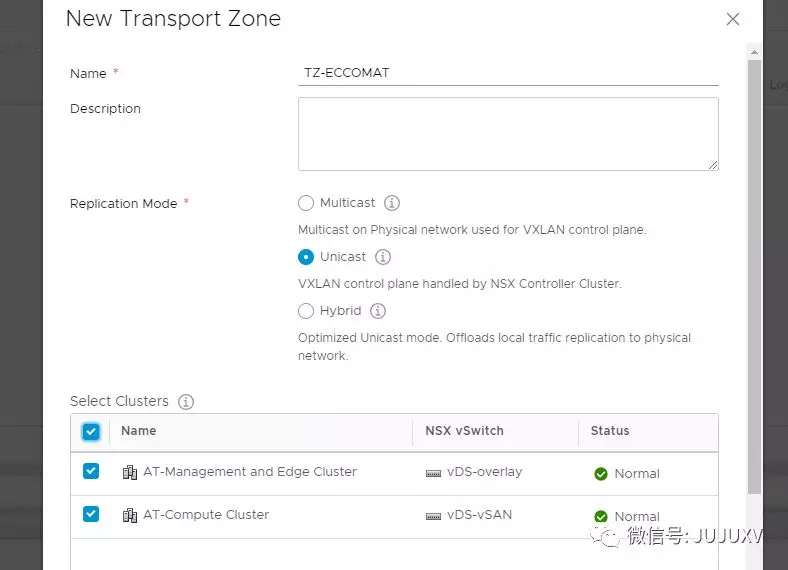Click inside the Description text area
Screen dimensions: 788x570
tap(508, 134)
